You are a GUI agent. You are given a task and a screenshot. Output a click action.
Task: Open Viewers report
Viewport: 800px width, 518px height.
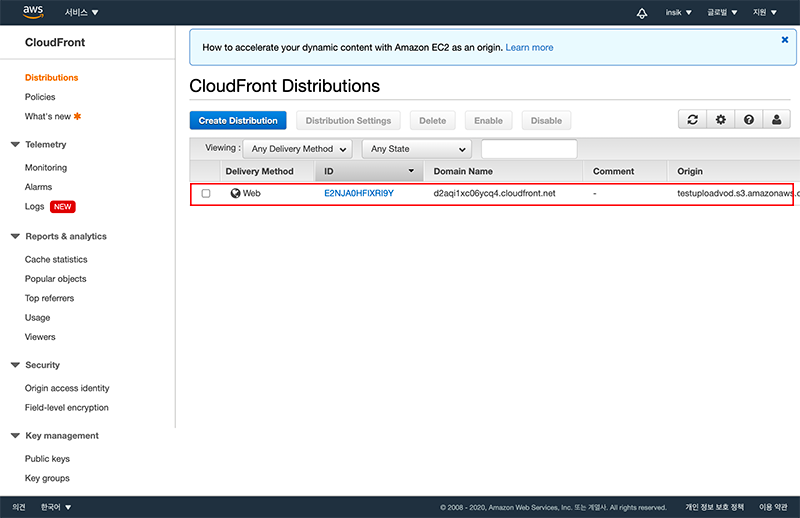point(40,337)
